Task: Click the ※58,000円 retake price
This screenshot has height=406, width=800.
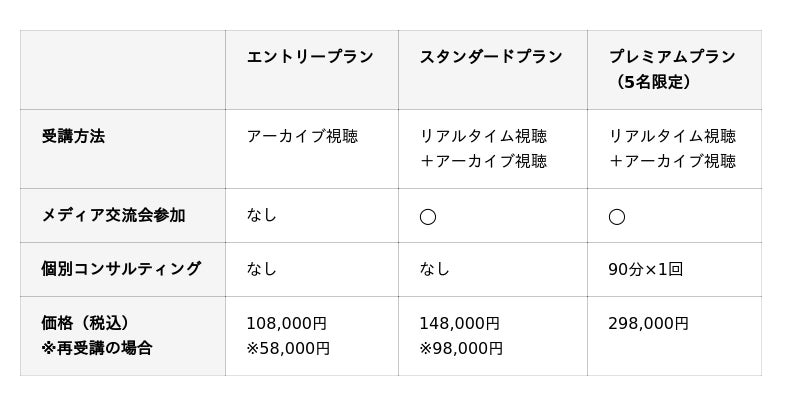Action: (288, 348)
